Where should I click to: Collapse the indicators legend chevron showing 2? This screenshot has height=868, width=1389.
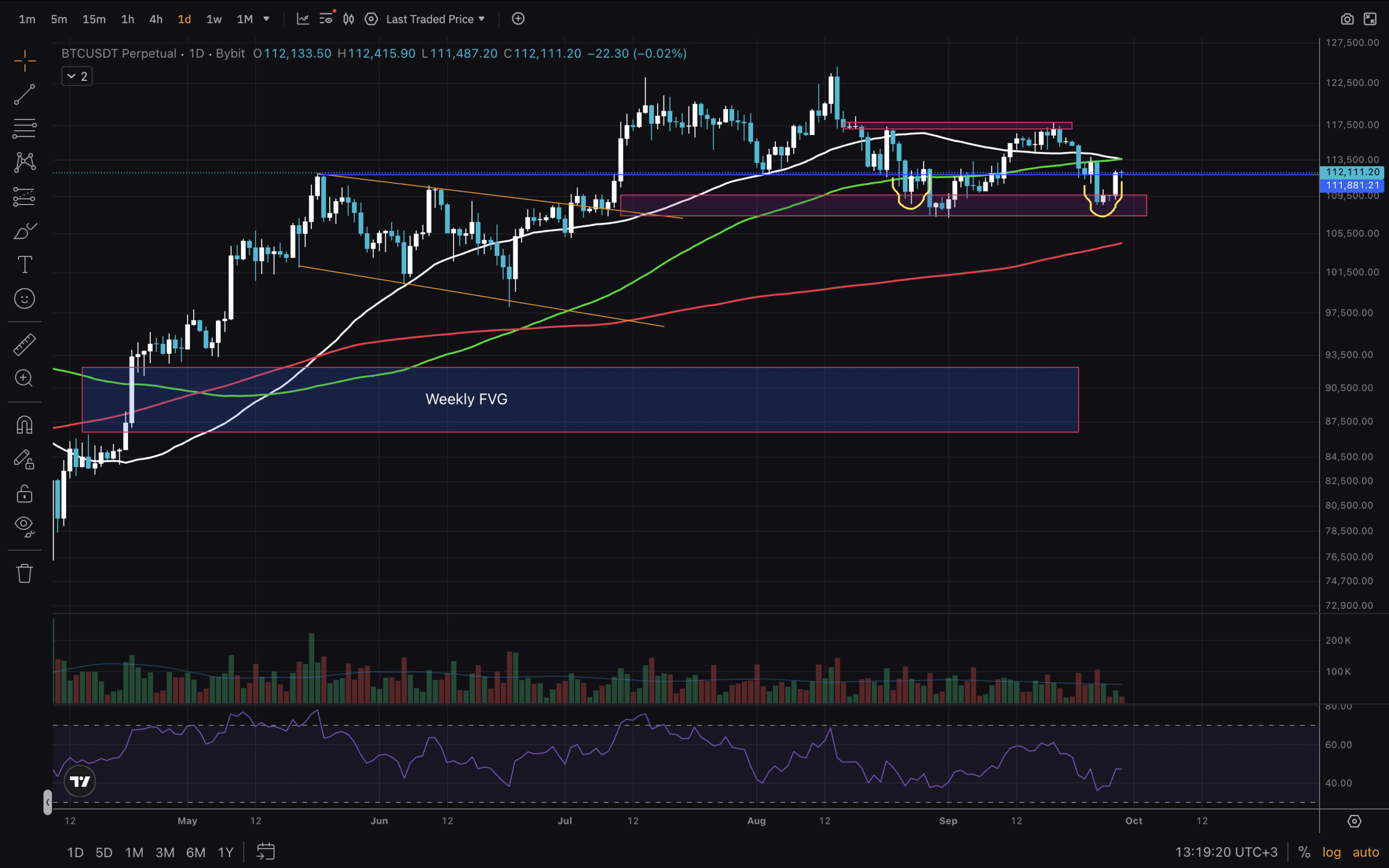77,76
